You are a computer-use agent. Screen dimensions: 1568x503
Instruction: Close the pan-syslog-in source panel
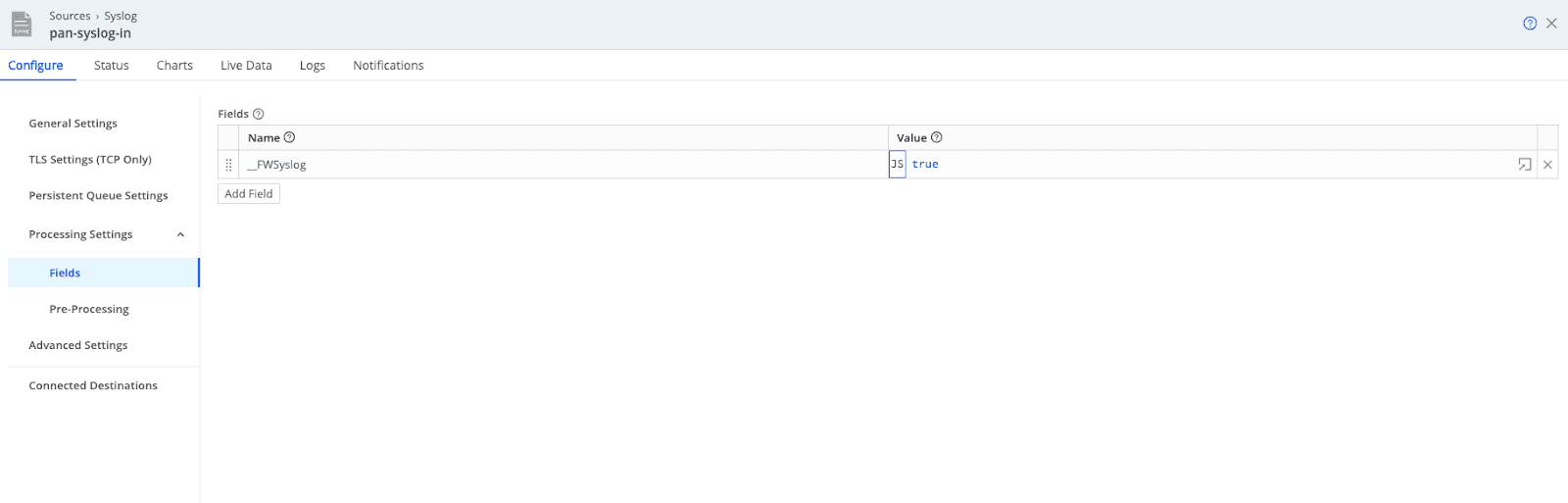(1551, 24)
